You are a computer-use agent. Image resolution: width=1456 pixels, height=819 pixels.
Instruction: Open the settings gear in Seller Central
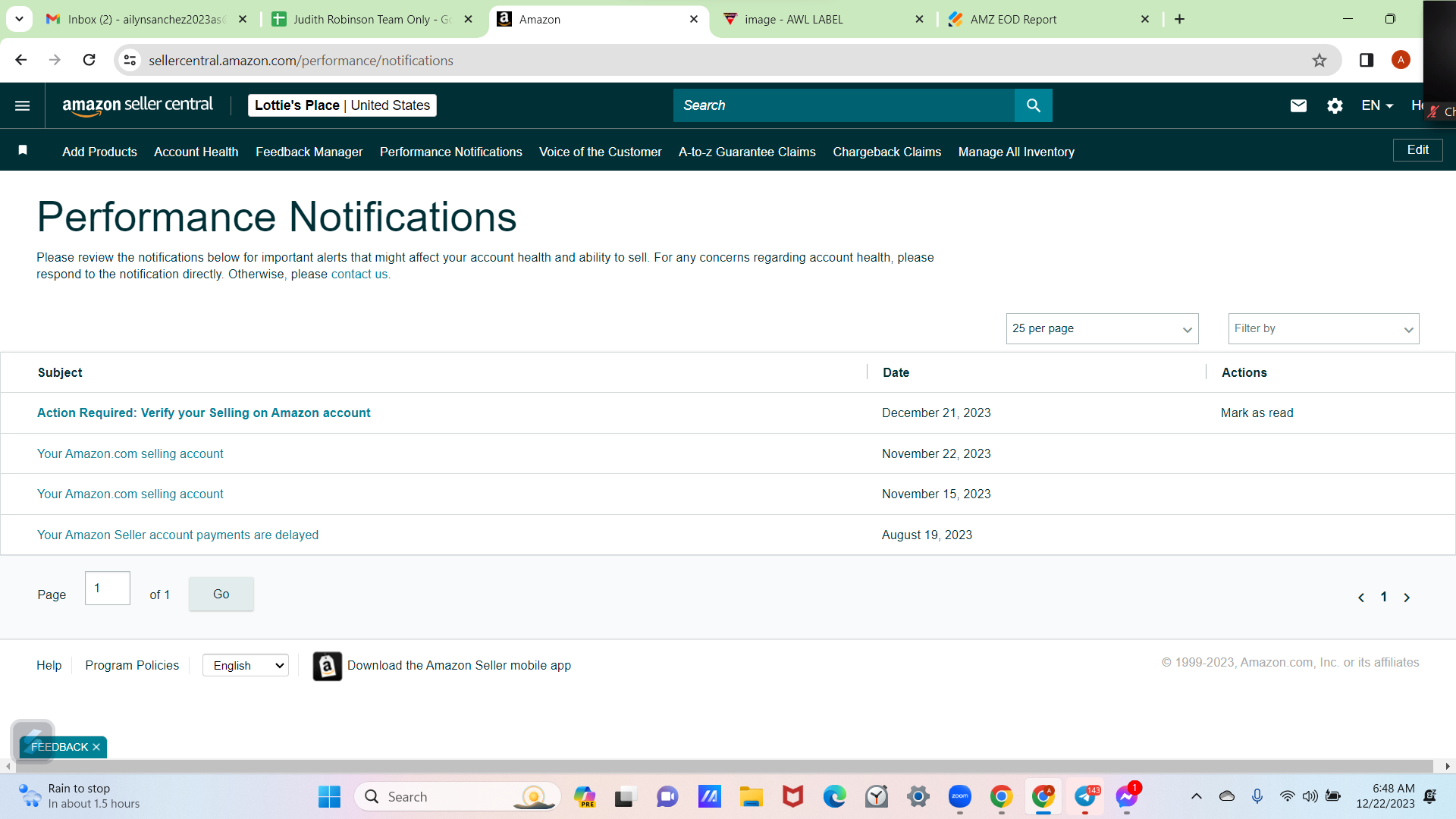(1335, 105)
